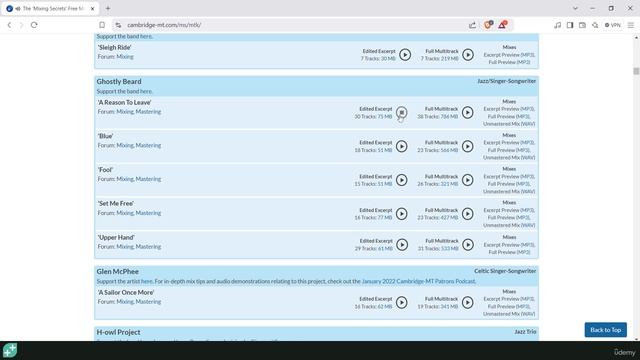Click the 'Glen McPhee' artist heading
Image resolution: width=640 pixels, height=360 pixels.
pos(118,271)
